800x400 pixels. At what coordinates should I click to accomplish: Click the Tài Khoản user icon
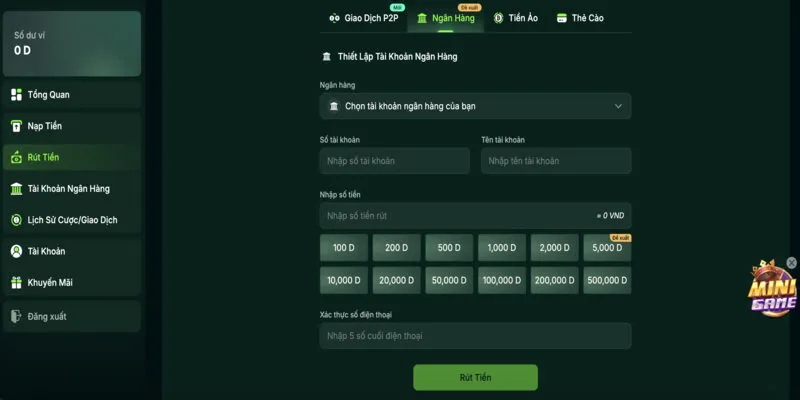(16, 251)
